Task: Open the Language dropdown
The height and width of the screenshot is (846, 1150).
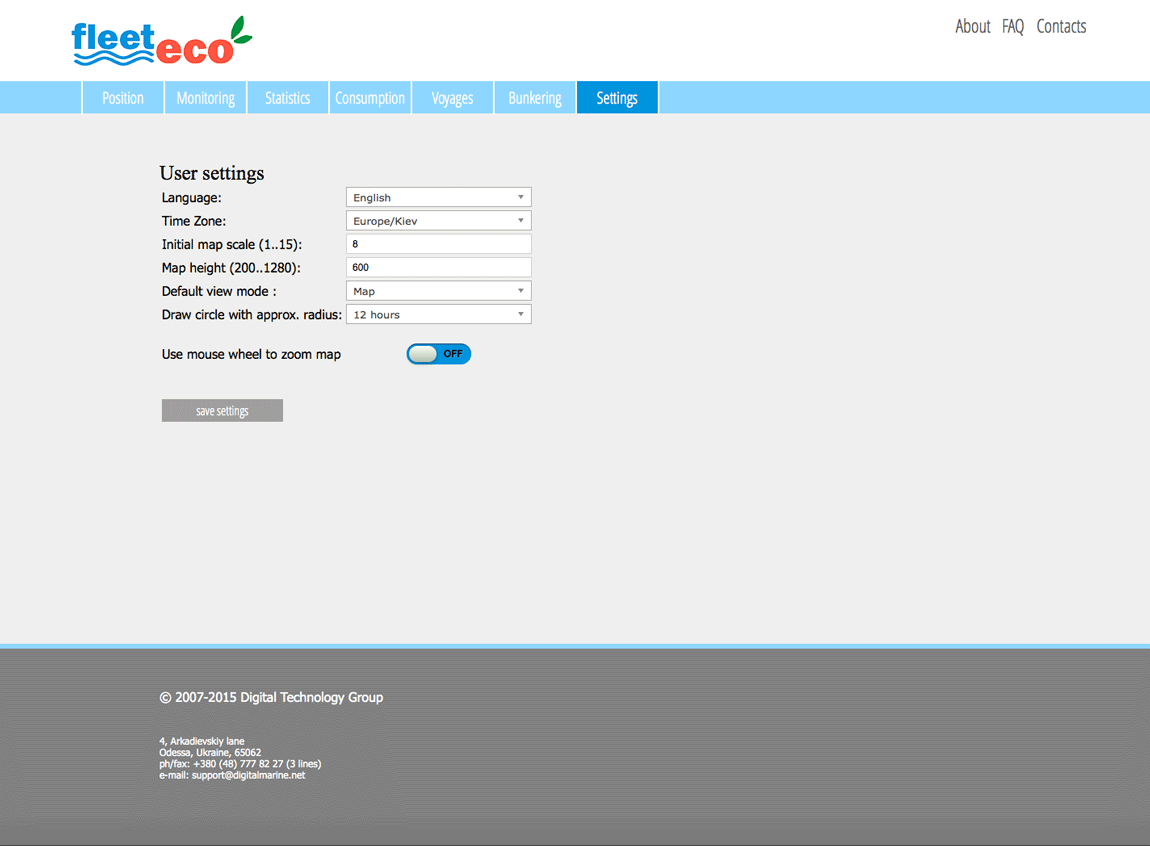Action: 438,198
